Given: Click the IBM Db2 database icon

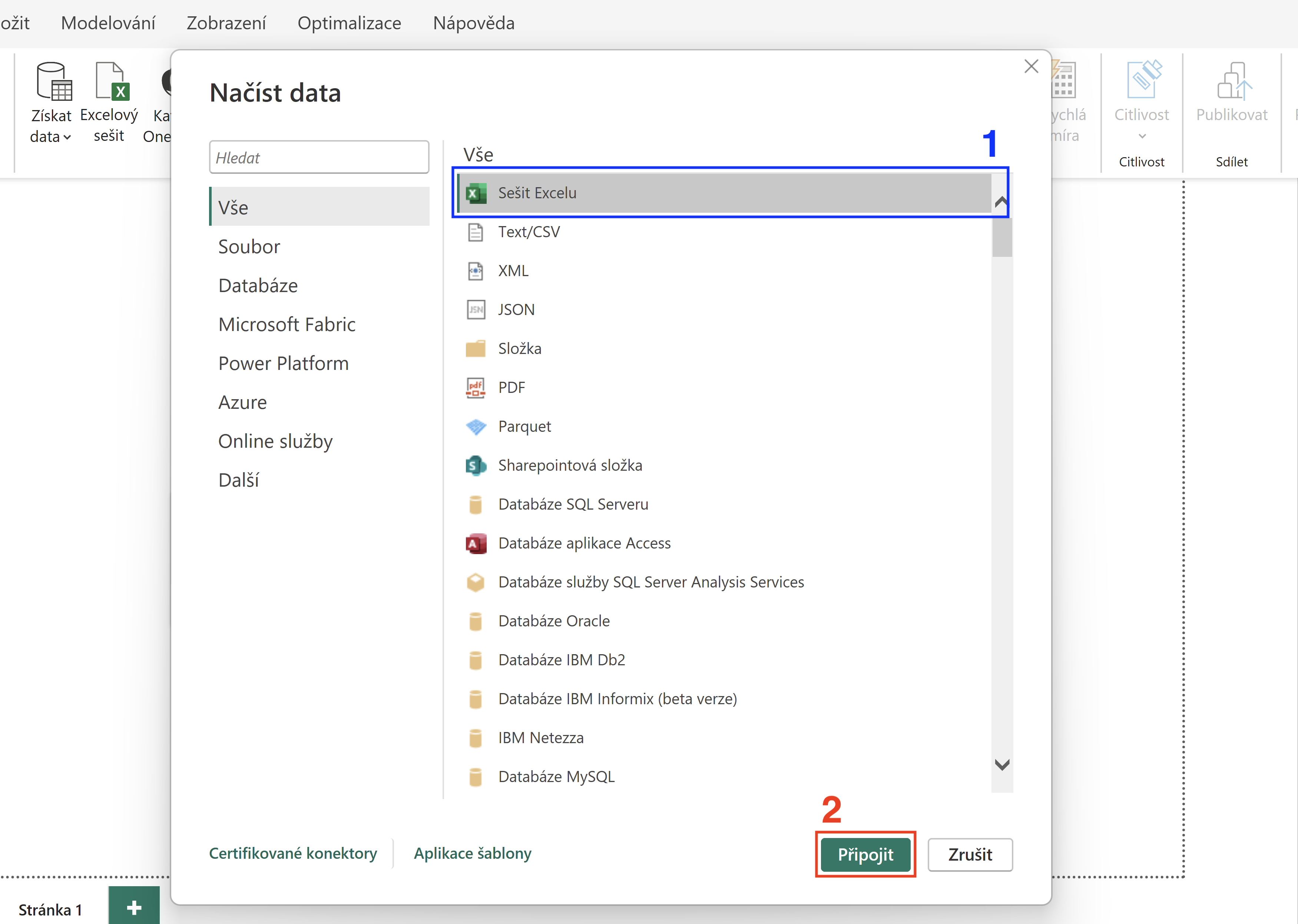Looking at the screenshot, I should click(x=476, y=660).
